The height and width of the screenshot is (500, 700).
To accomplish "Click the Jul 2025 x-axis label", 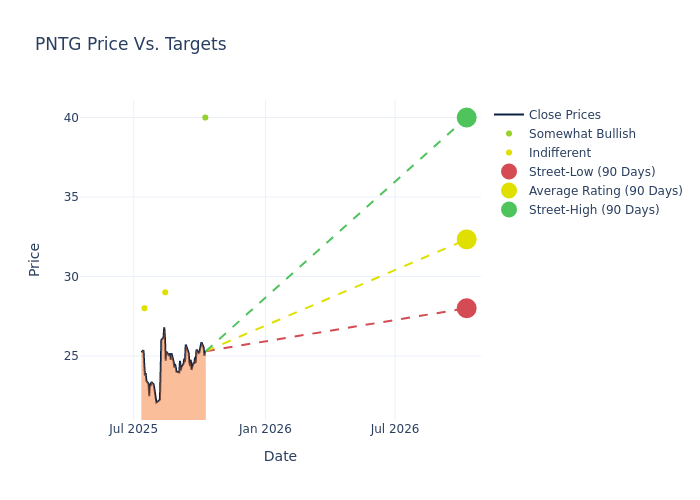I will tap(134, 429).
